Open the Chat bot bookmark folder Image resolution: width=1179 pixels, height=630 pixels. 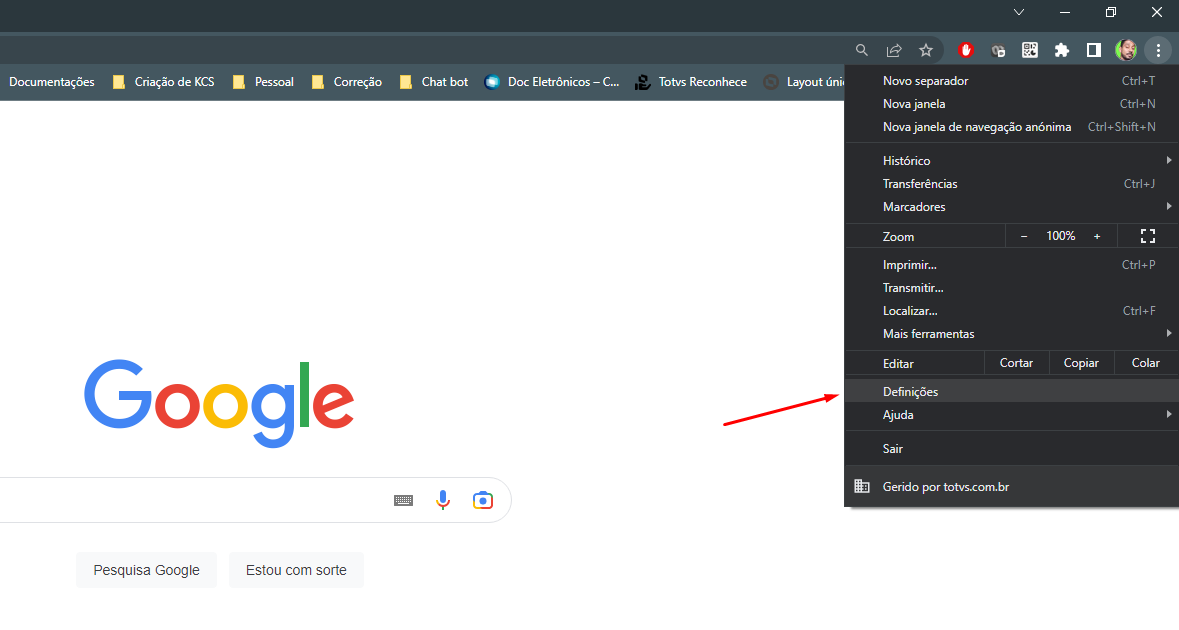tap(434, 82)
